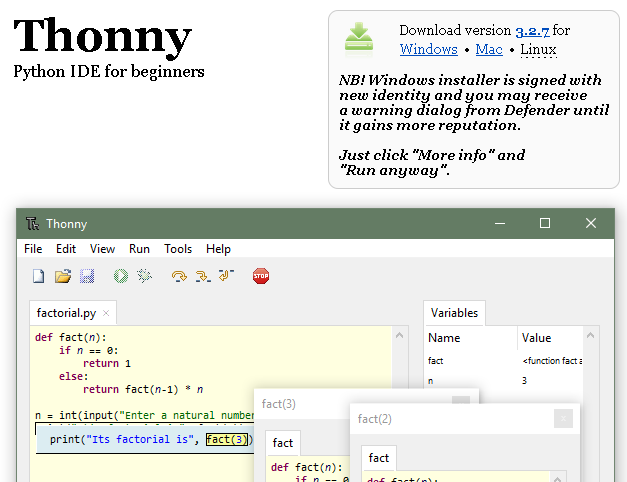The width and height of the screenshot is (627, 482).
Task: Open the Run menu
Action: point(140,249)
